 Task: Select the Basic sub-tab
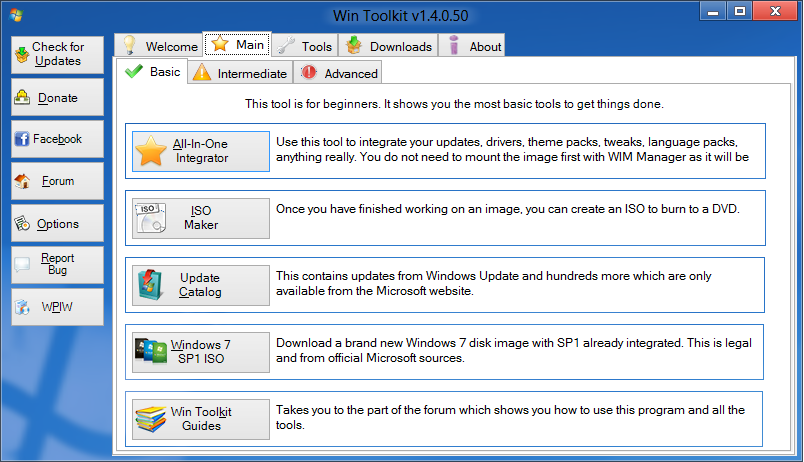click(152, 71)
